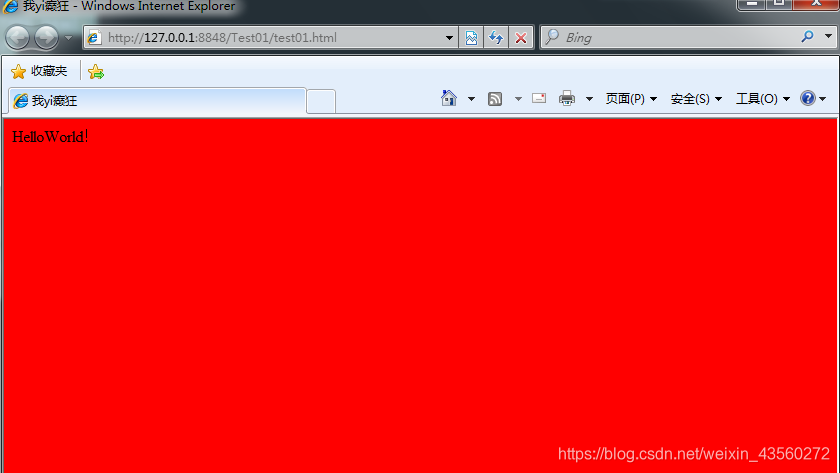This screenshot has height=473, width=840.
Task: Expand the Home button dropdown arrow
Action: (x=471, y=99)
